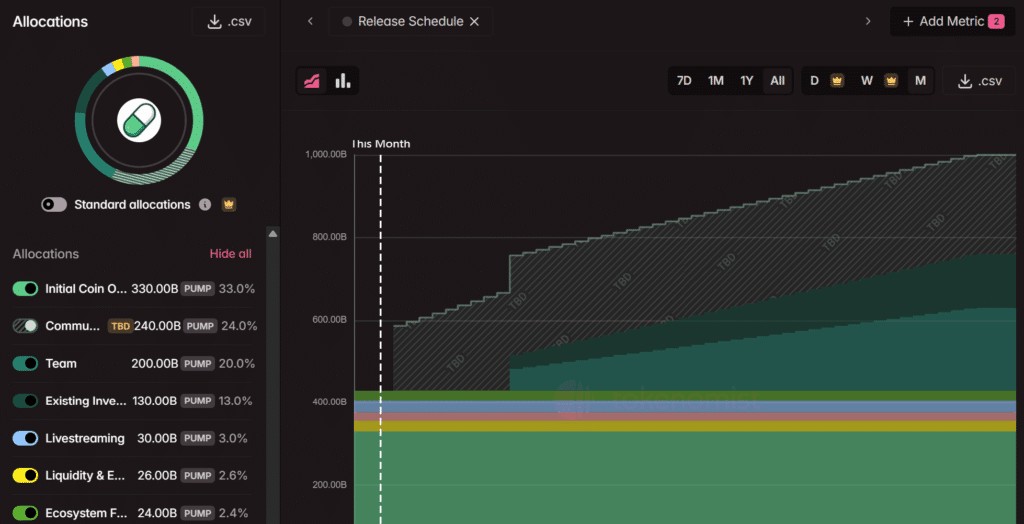The width and height of the screenshot is (1024, 524).
Task: Select the area chart view icon
Action: coord(312,81)
